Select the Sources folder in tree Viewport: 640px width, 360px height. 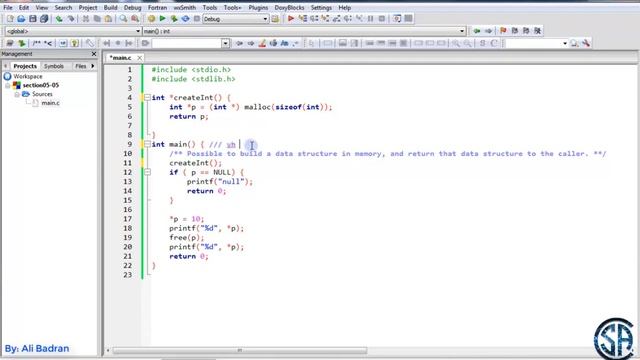point(42,94)
